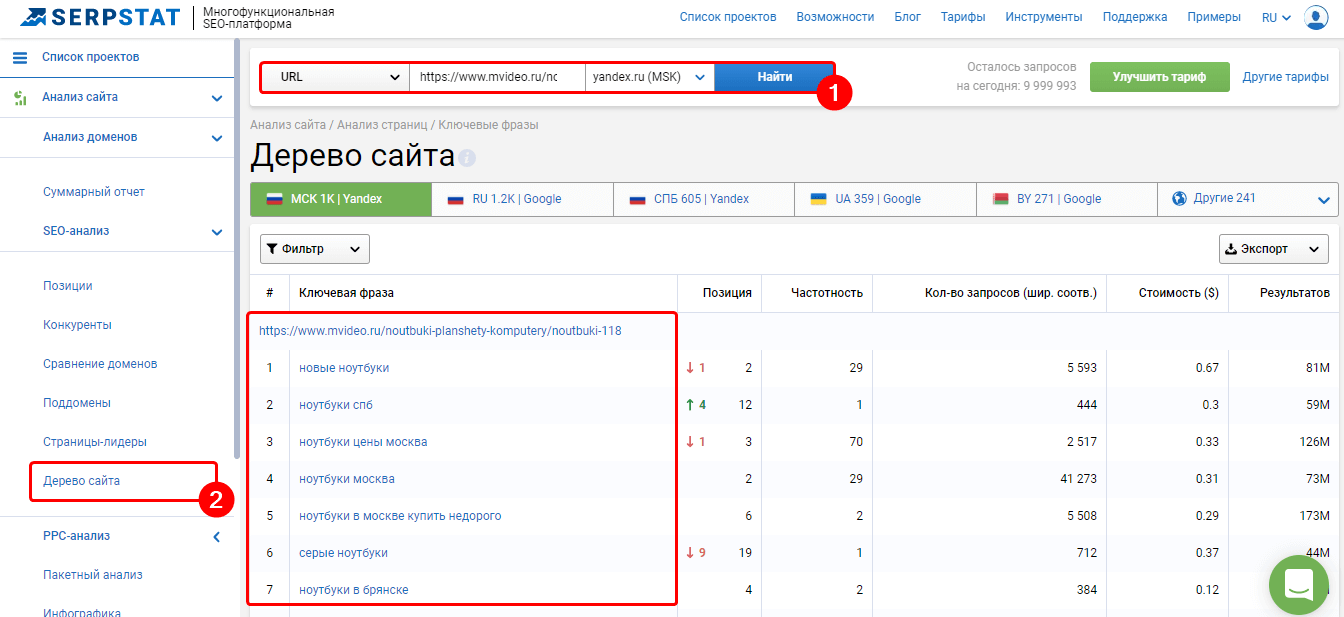Collapse the Анализ доменов sidebar section
Viewport: 1344px width, 617px height.
216,138
